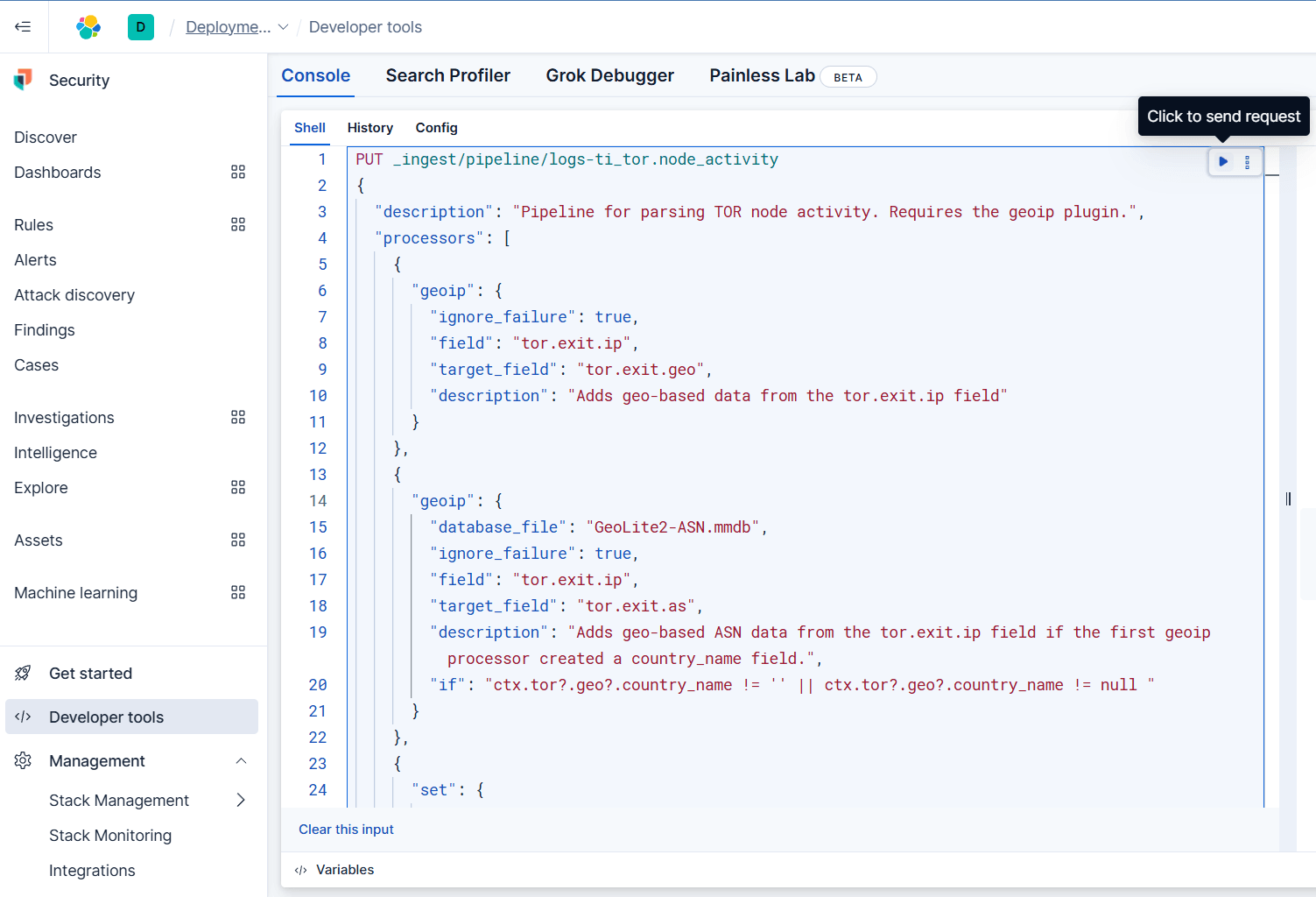Viewport: 1316px width, 897px height.
Task: Expand the Stack Management submenu arrow
Action: (x=241, y=801)
